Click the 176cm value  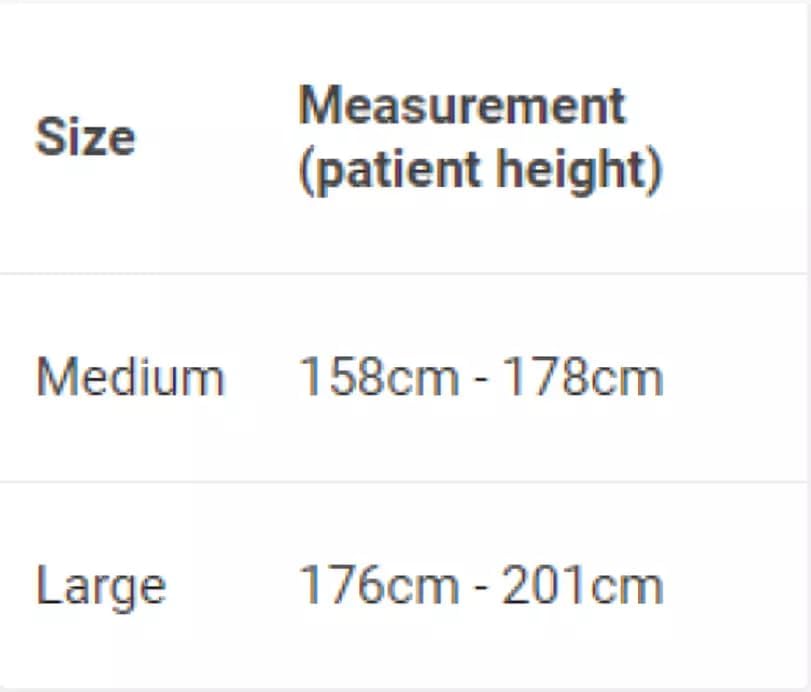tap(379, 585)
